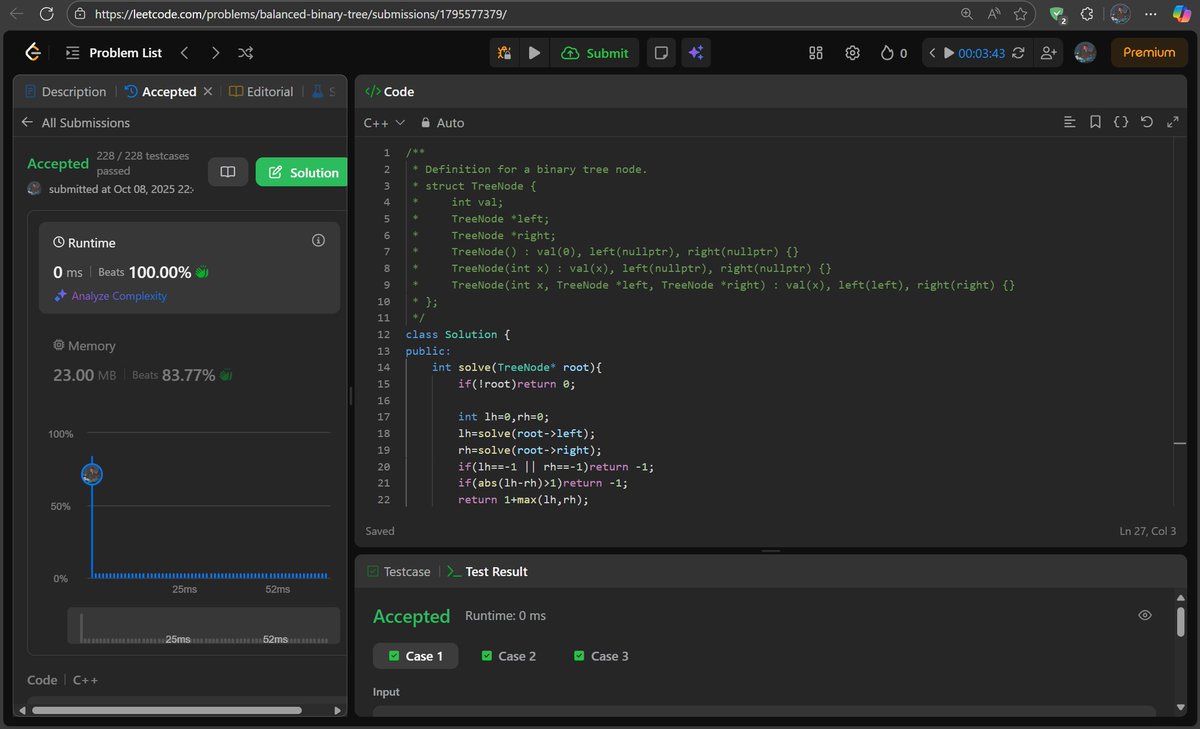Click the format code icon

click(1070, 122)
